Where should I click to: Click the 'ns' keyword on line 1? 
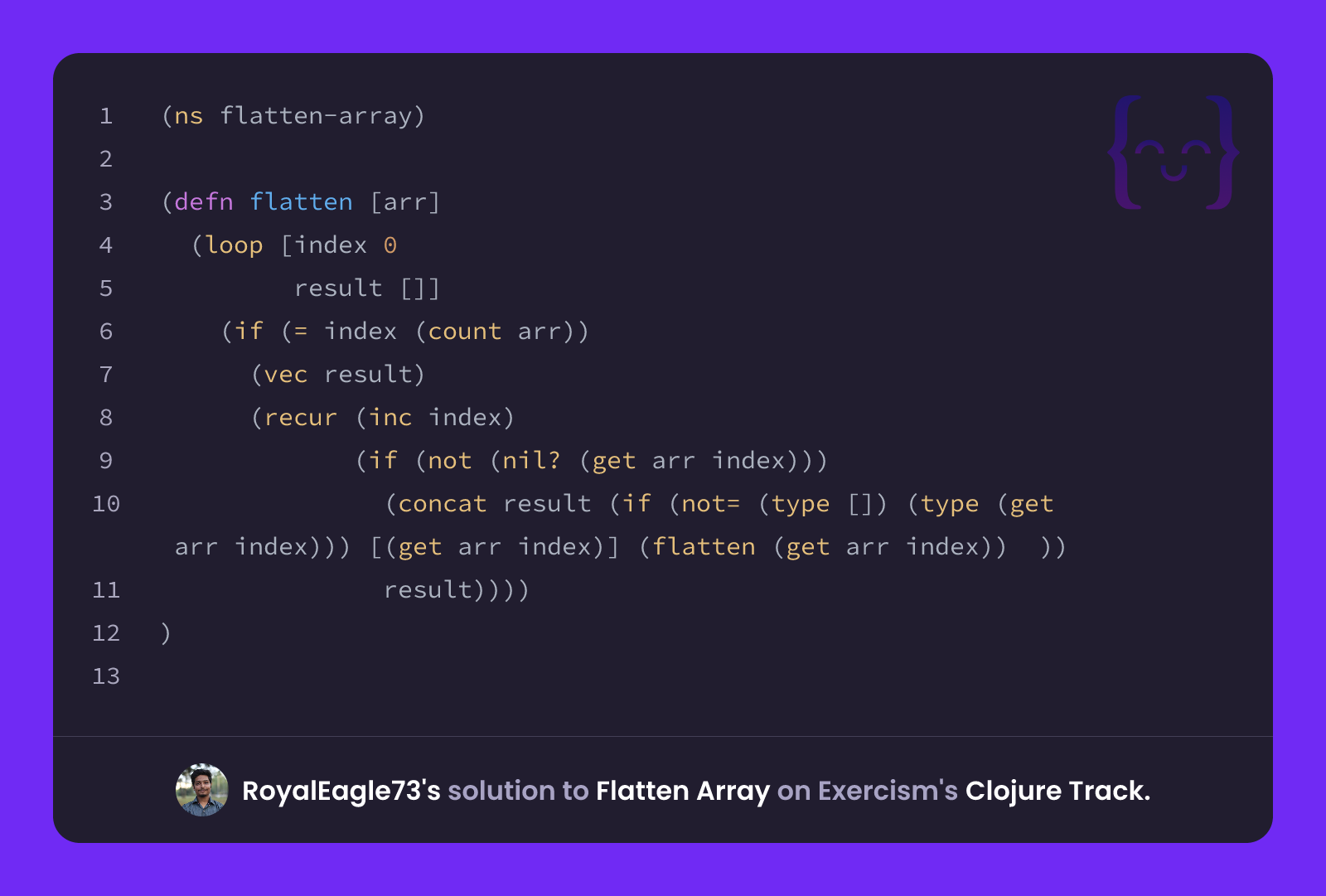tap(189, 116)
